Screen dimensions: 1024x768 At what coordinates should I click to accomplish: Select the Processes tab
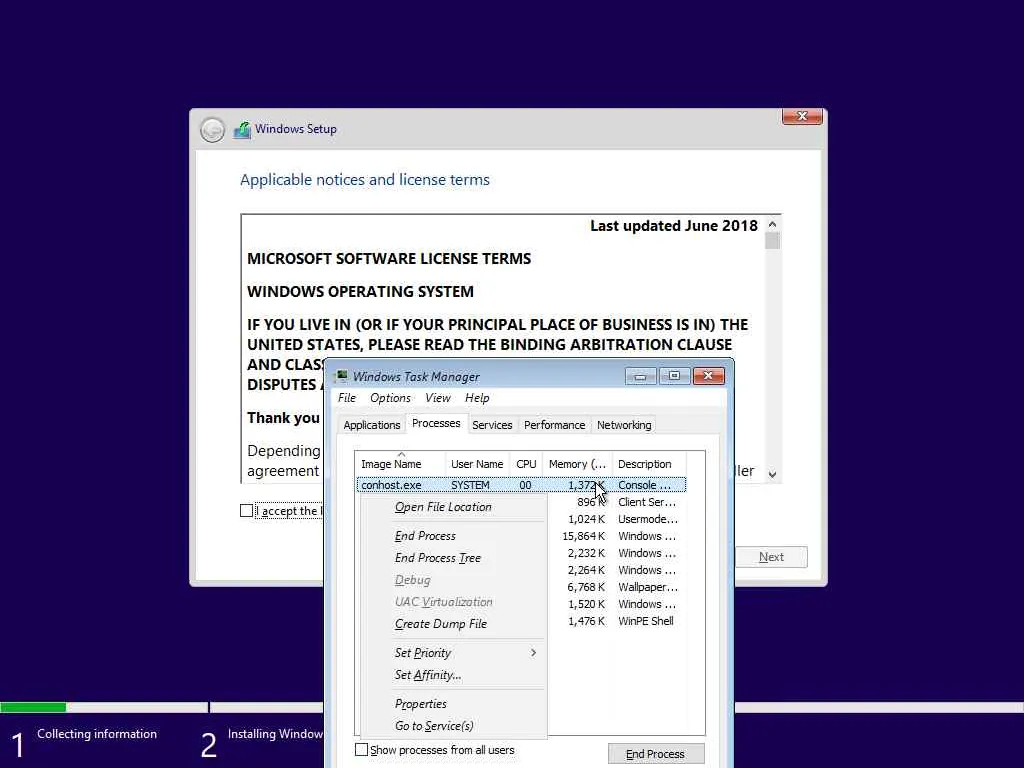tap(436, 423)
